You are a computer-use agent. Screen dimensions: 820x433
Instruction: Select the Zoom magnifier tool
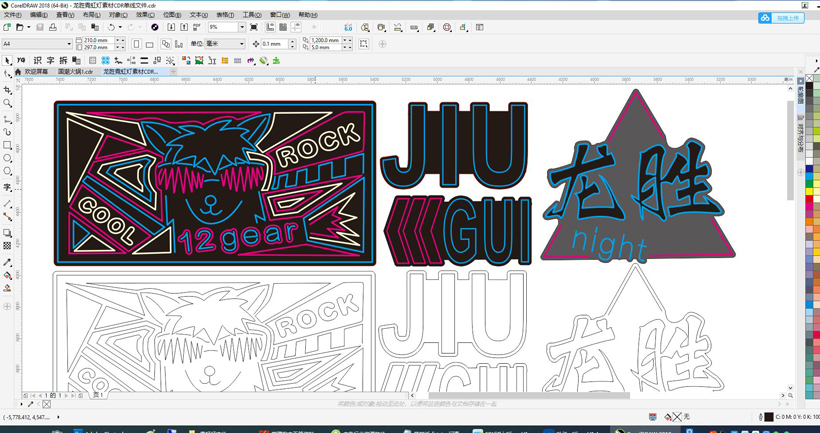point(7,103)
